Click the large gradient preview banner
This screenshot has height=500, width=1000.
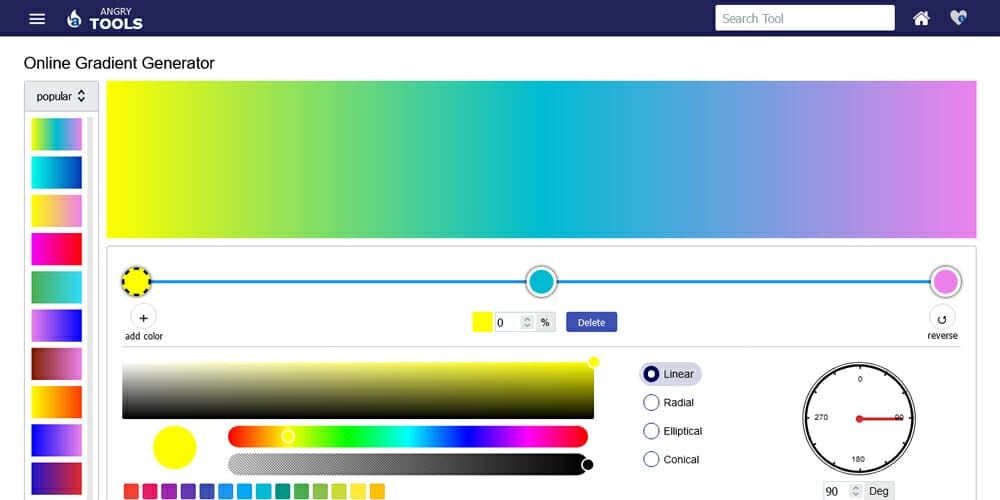tap(541, 159)
